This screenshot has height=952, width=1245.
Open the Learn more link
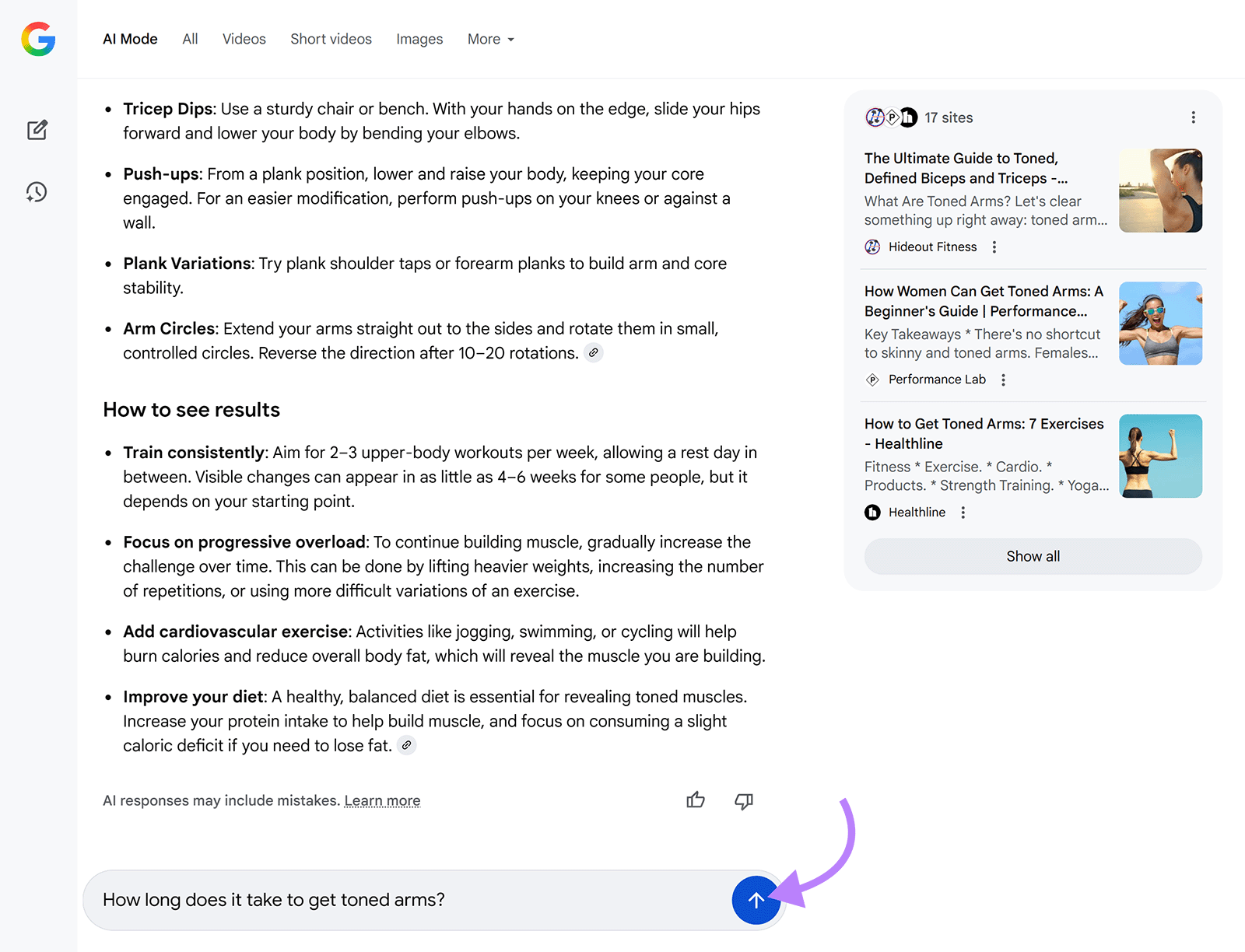point(382,800)
